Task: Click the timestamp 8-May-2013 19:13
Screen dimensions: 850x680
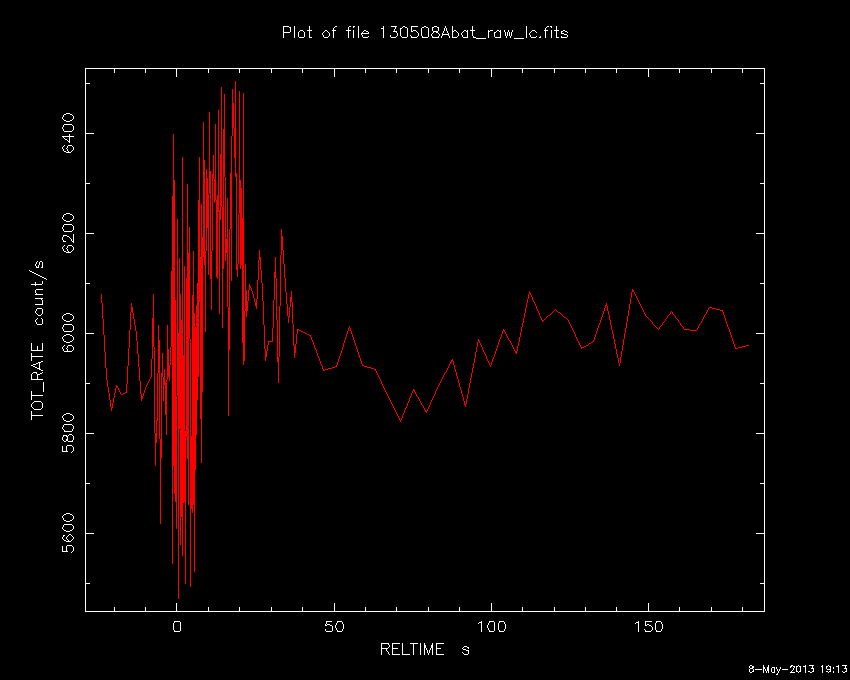Action: click(797, 669)
